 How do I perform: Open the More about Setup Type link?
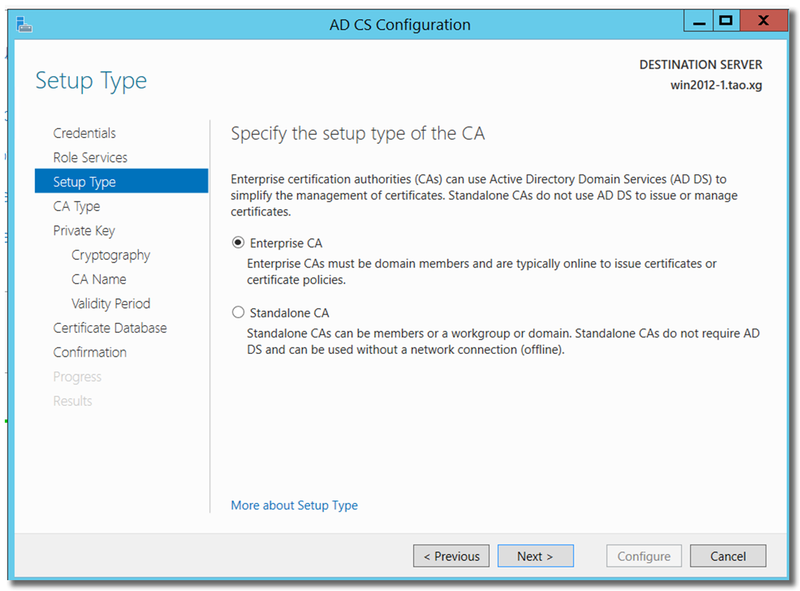(x=294, y=505)
